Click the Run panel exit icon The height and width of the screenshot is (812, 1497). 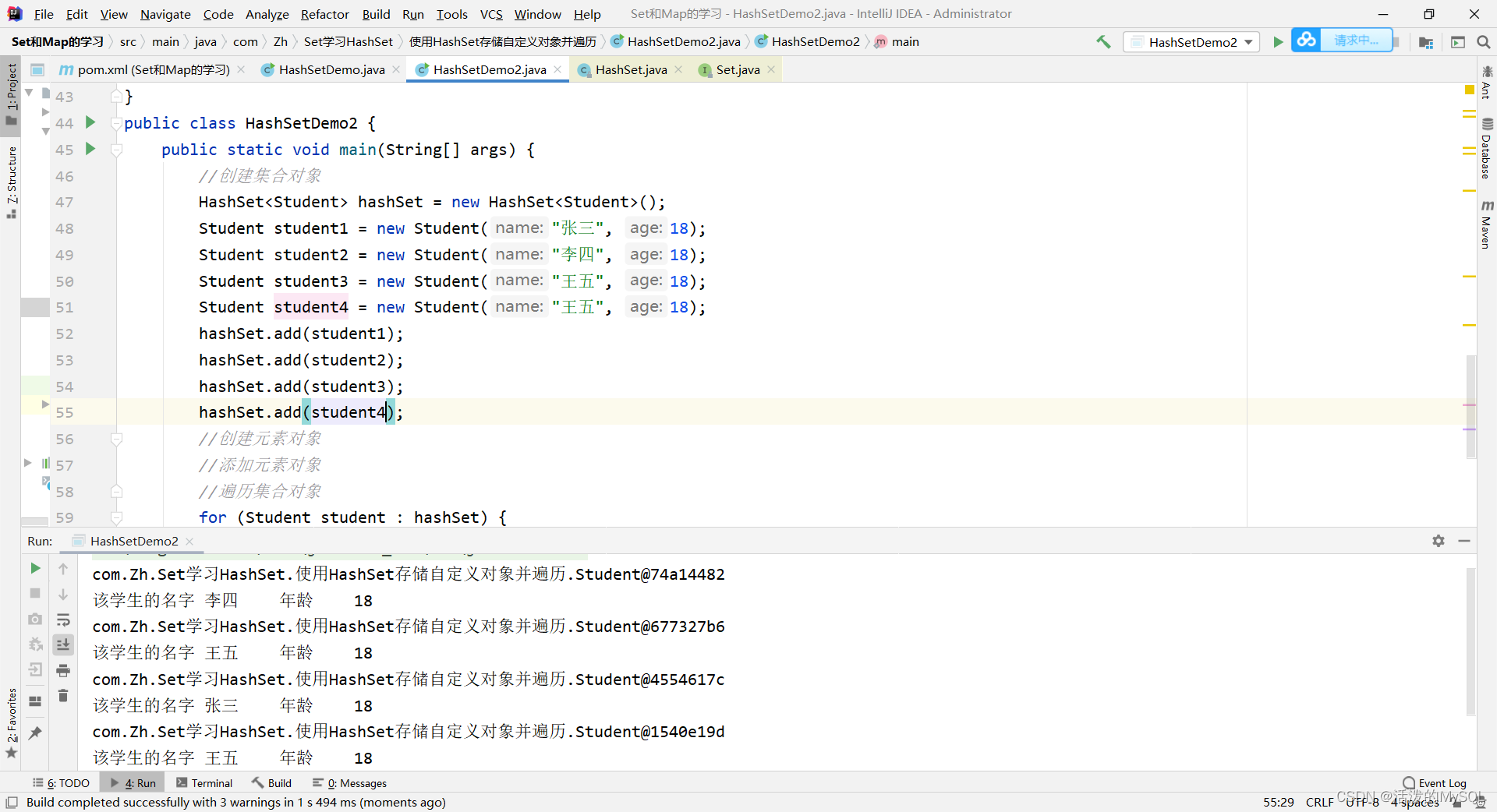tap(35, 669)
